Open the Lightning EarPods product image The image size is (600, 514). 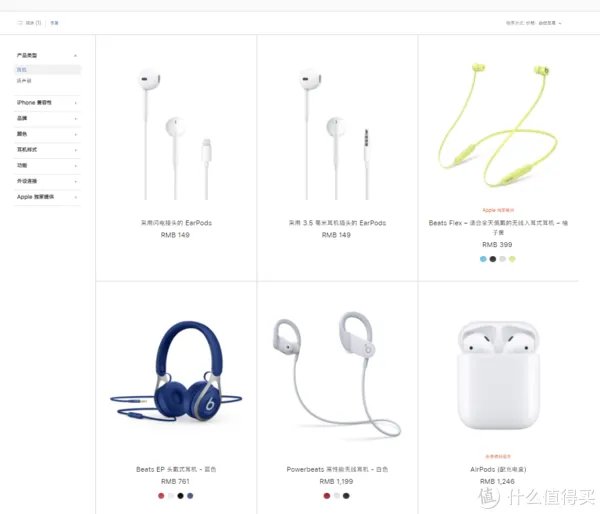point(176,134)
